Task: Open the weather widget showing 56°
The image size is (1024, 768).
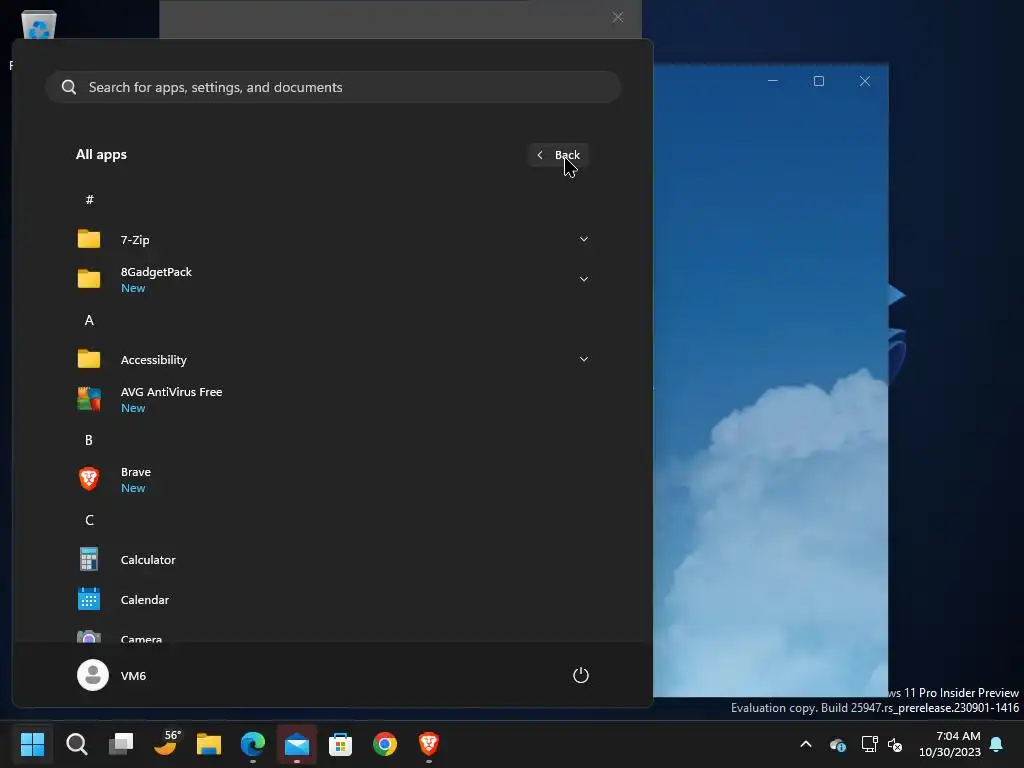Action: coord(166,744)
